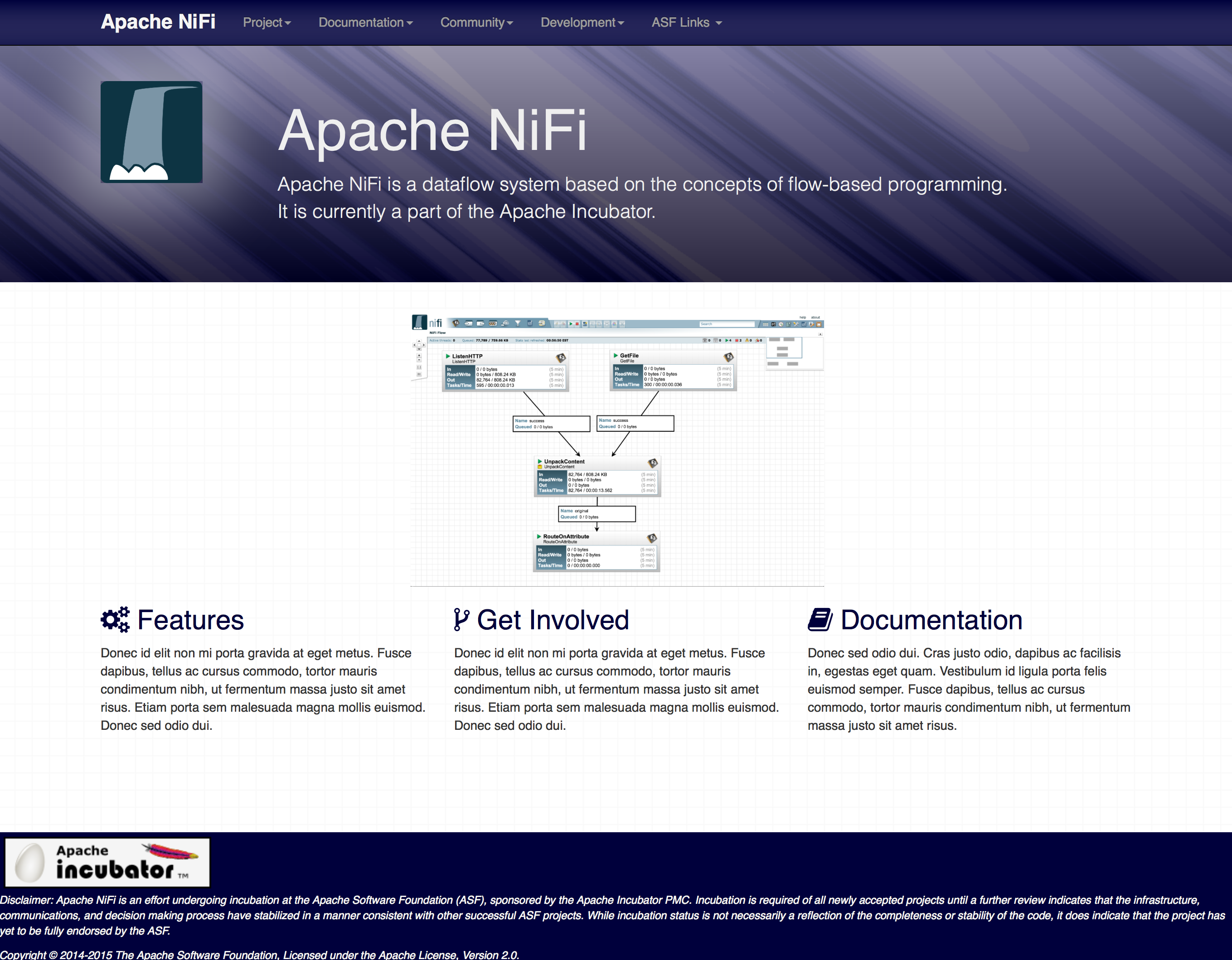Viewport: 1232px width, 960px height.
Task: Click the Get Involved heading text
Action: tap(553, 619)
